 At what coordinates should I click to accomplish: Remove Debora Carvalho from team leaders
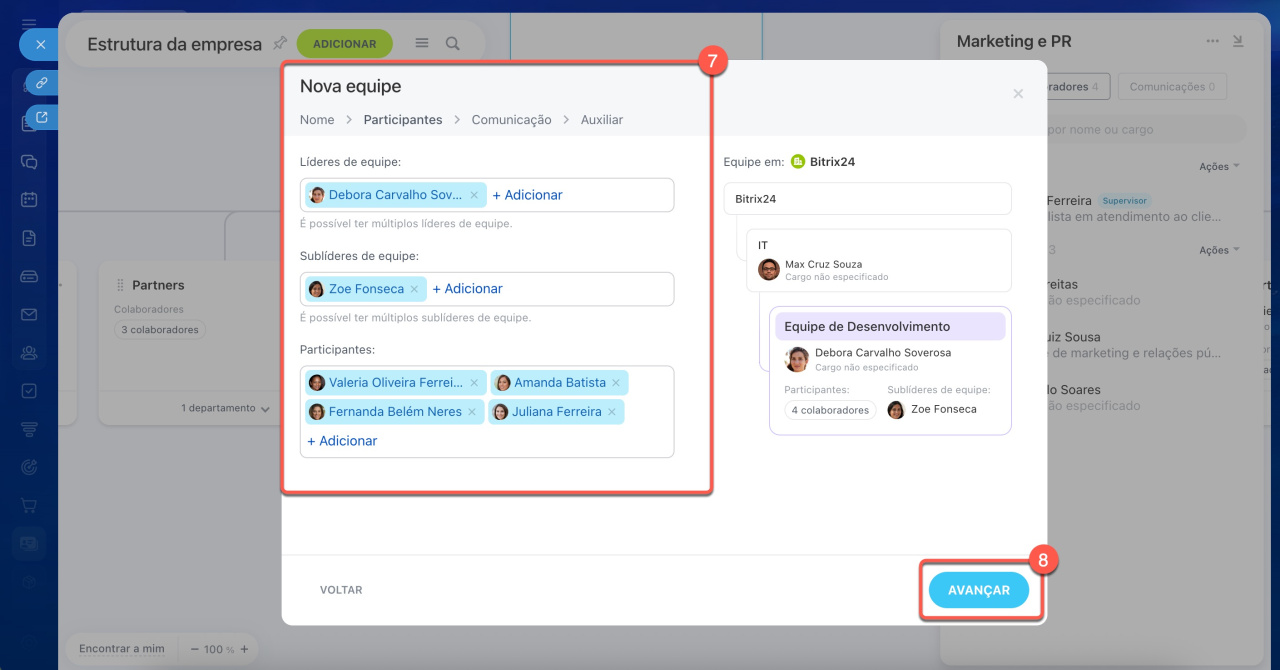click(x=475, y=195)
